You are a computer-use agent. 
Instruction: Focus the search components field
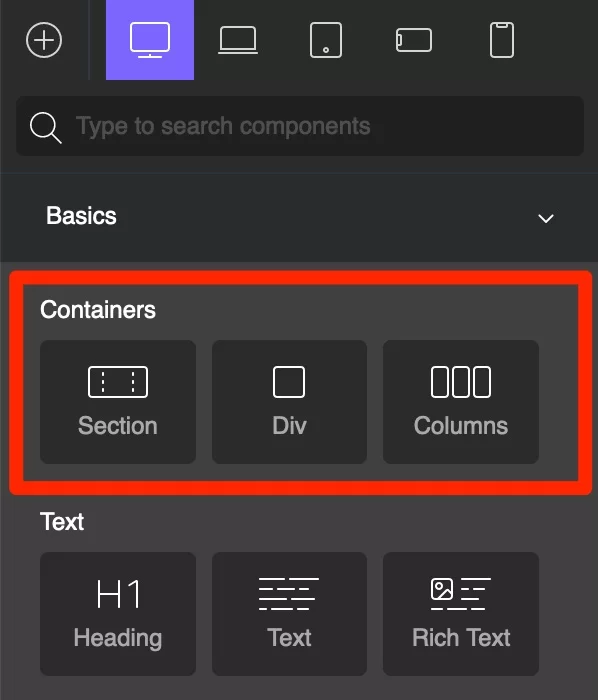point(300,126)
